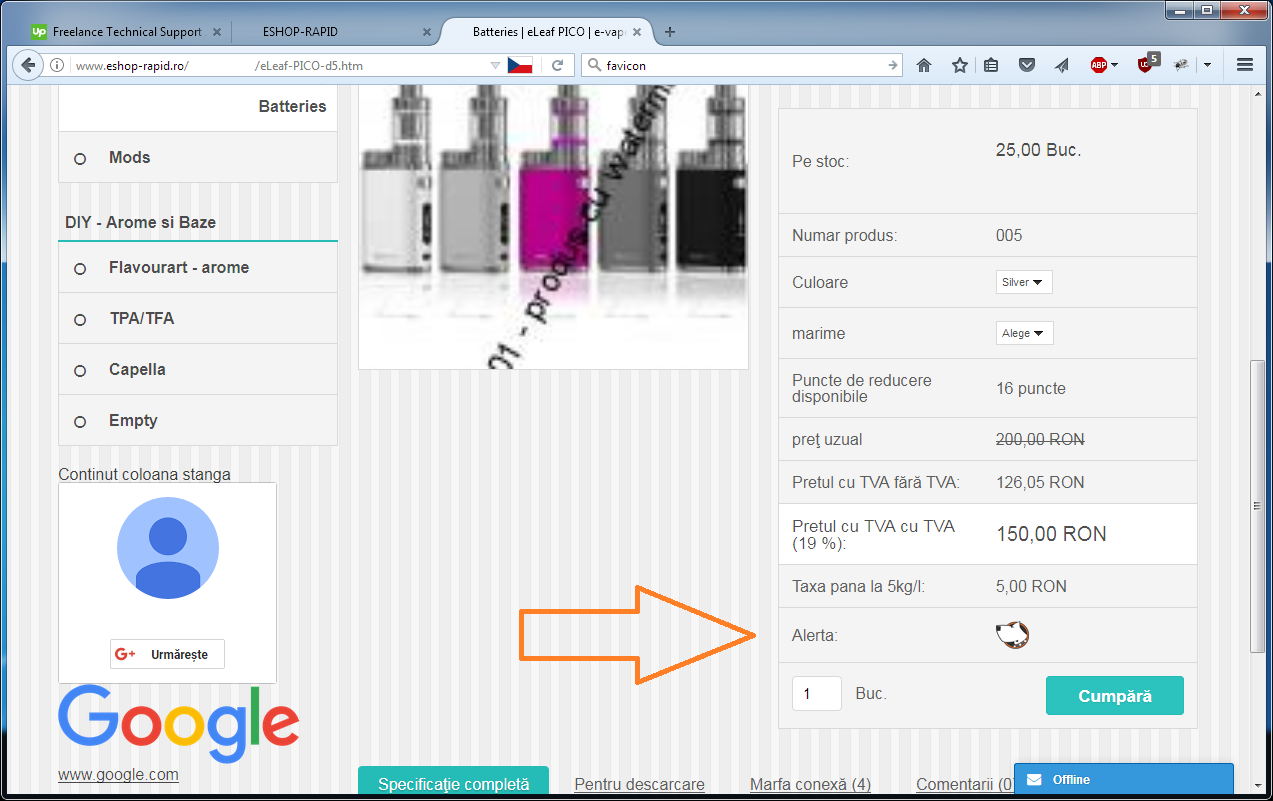Click the paper plane send icon
Screen dimensions: 1273x801
tap(1061, 65)
